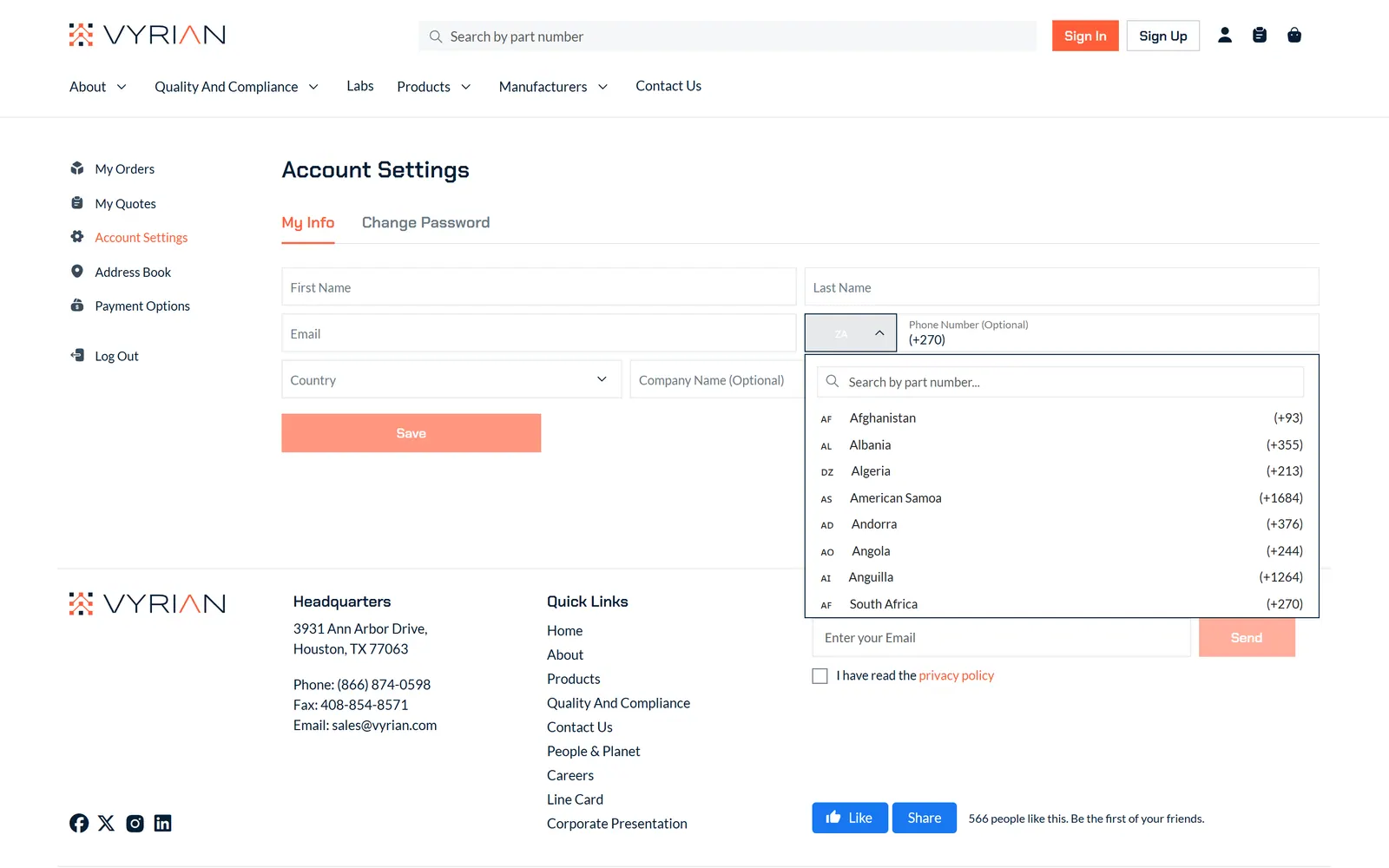This screenshot has width=1389, height=868.
Task: Click the Sign Up button
Action: click(x=1163, y=36)
